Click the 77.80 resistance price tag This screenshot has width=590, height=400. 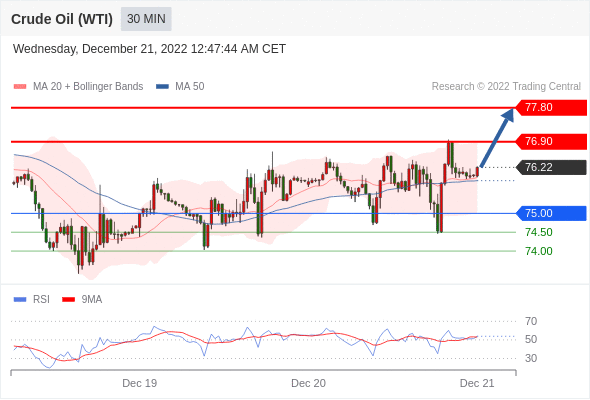coord(551,108)
